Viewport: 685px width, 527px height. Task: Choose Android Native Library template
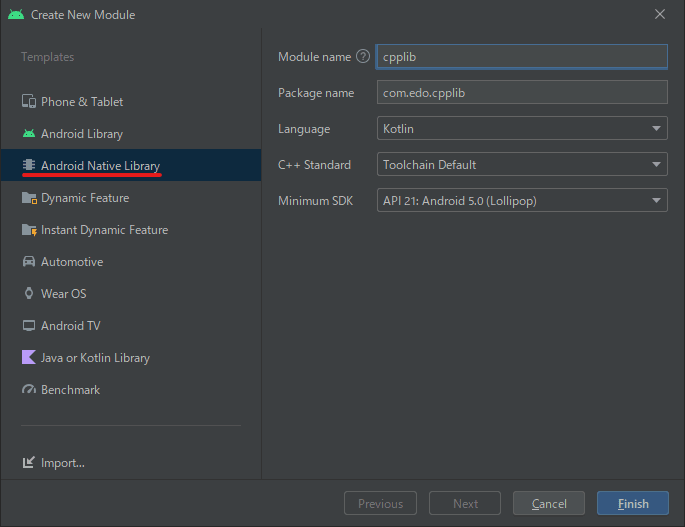131,165
